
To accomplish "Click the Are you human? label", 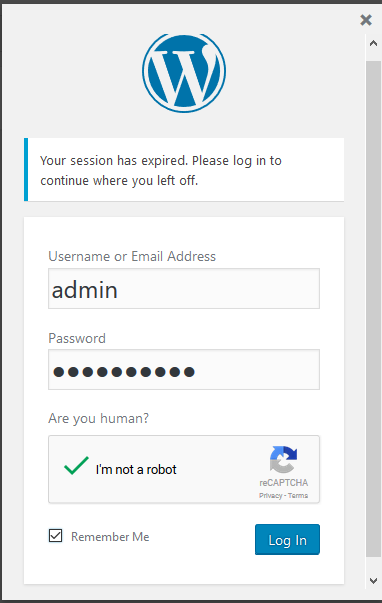I will (98, 418).
